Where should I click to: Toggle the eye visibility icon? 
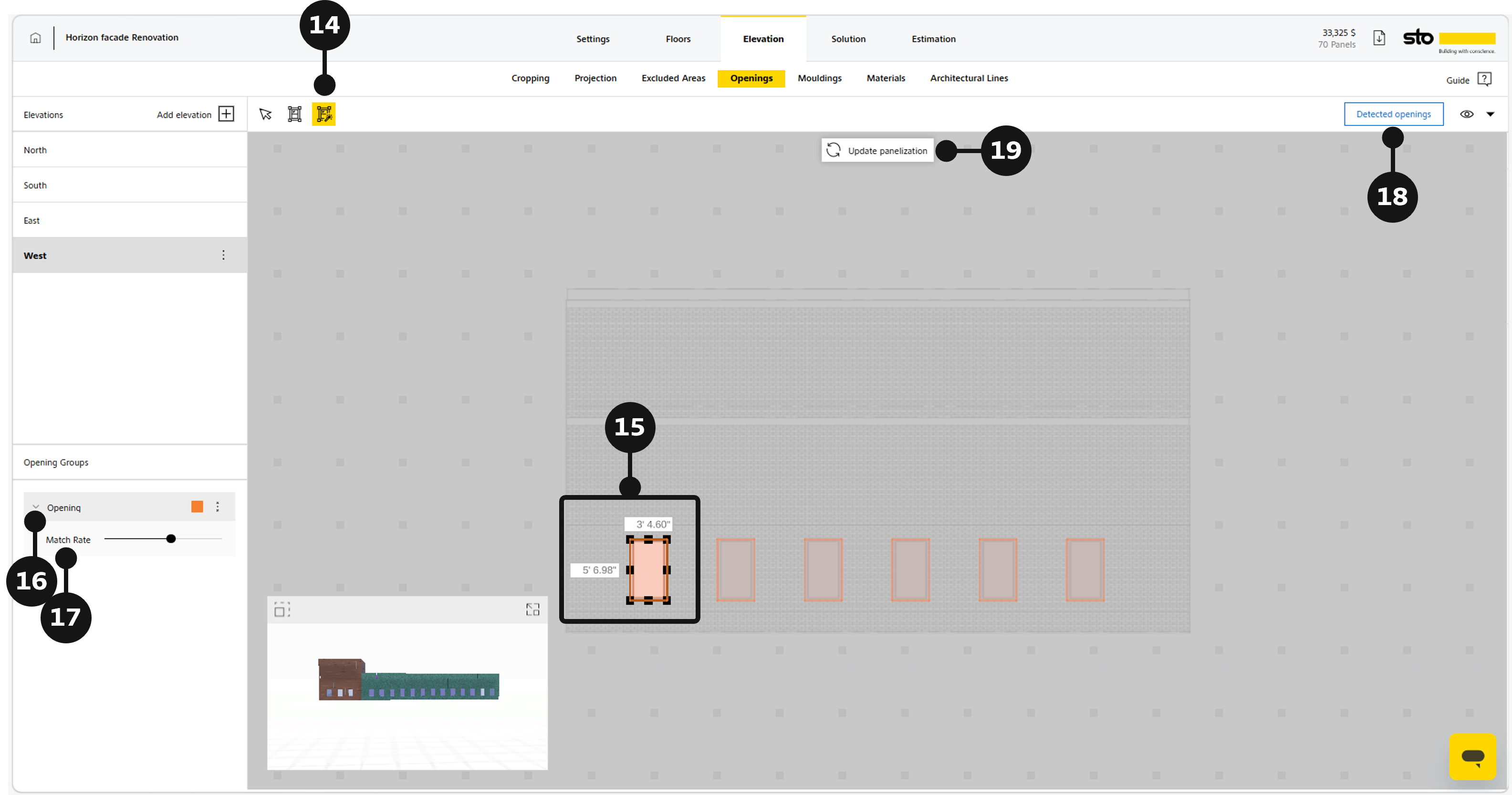(x=1466, y=114)
